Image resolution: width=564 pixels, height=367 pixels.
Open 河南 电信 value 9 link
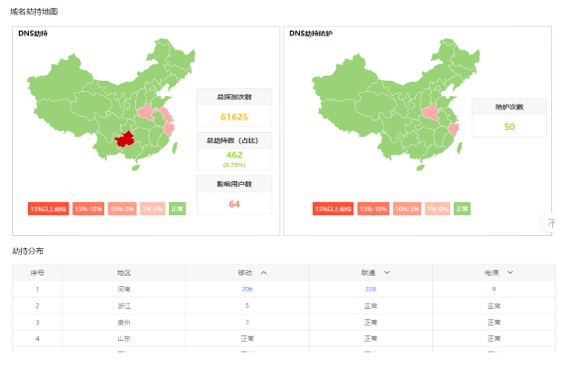point(494,289)
